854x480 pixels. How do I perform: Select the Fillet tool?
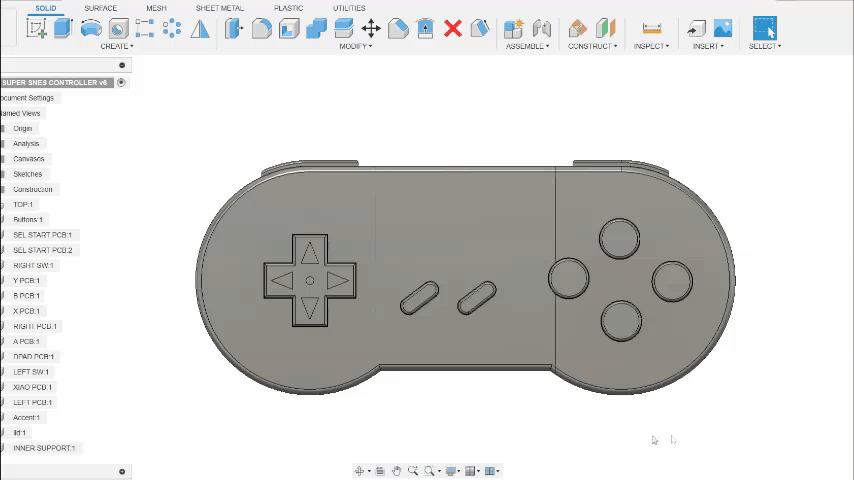pyautogui.click(x=261, y=28)
